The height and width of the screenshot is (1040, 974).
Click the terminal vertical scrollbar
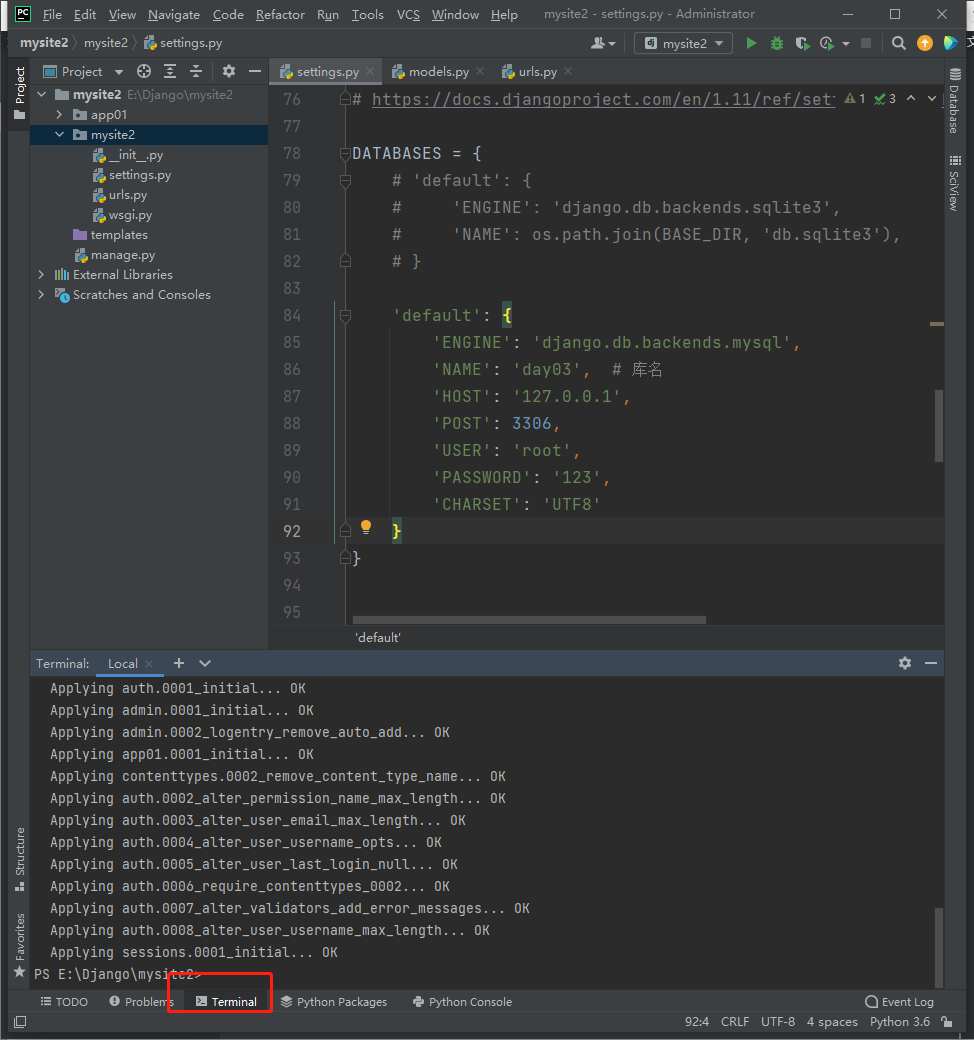[x=939, y=946]
